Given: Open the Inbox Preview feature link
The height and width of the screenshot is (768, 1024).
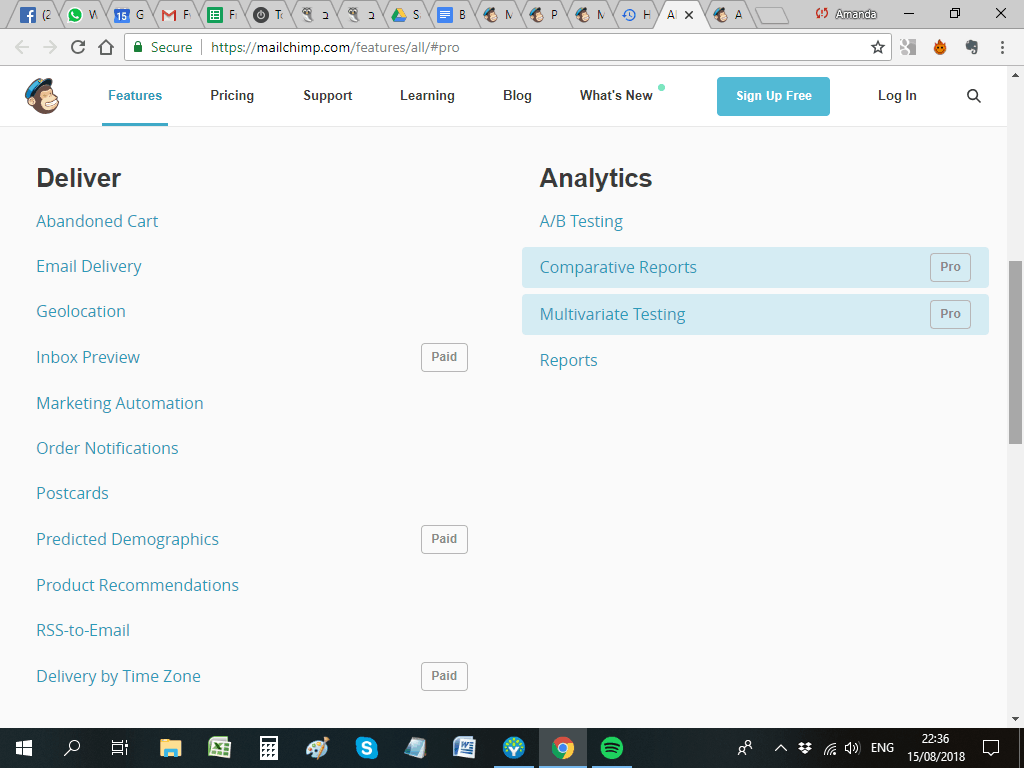Looking at the screenshot, I should point(88,357).
